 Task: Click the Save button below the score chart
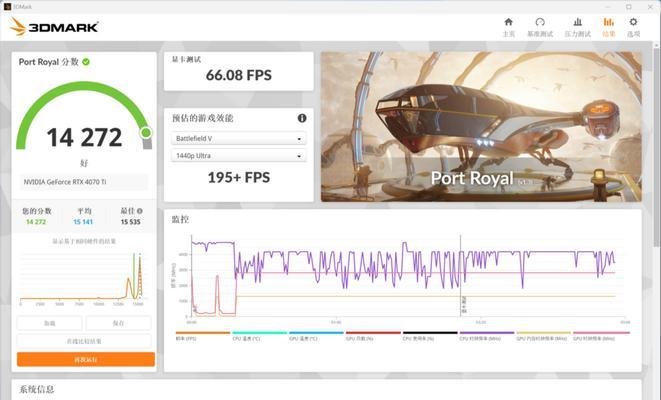coord(118,323)
